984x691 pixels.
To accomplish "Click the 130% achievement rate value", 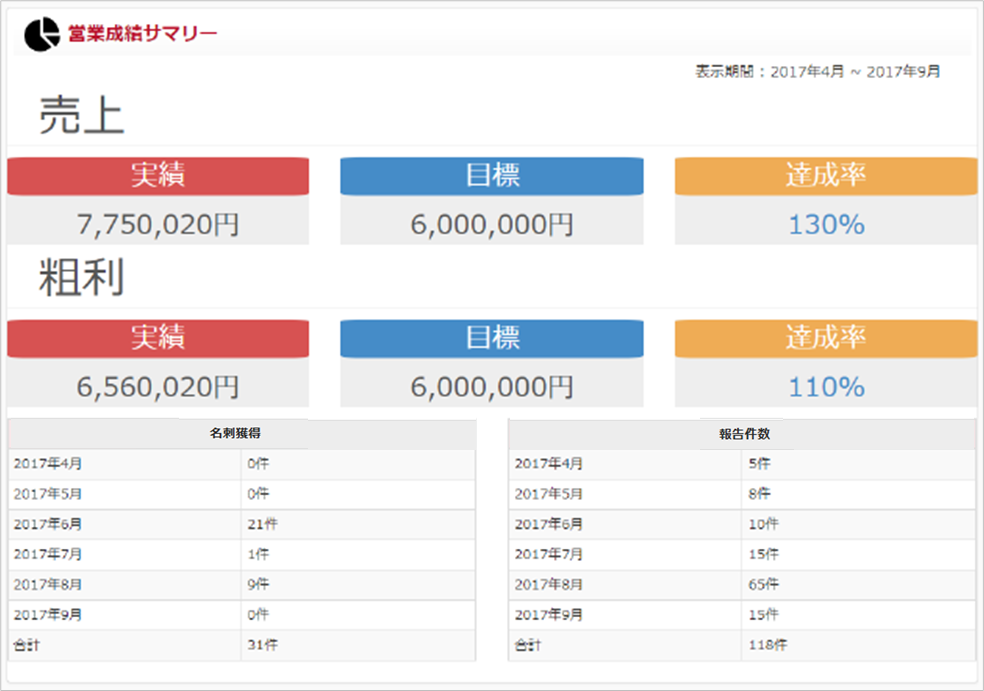I will tap(826, 225).
